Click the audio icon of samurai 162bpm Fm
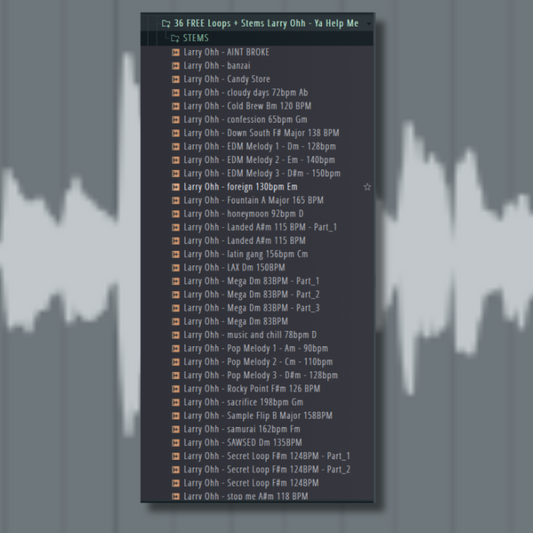533x533 pixels. click(175, 429)
